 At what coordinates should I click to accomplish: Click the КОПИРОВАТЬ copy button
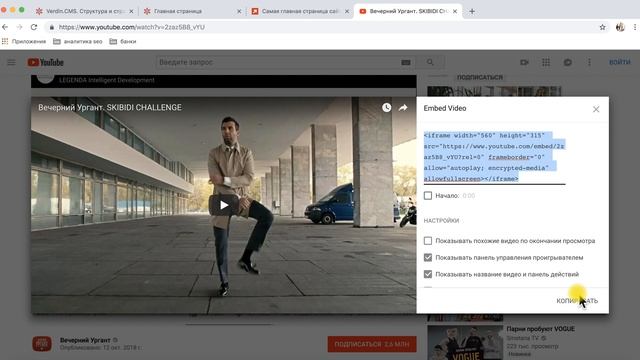577,301
